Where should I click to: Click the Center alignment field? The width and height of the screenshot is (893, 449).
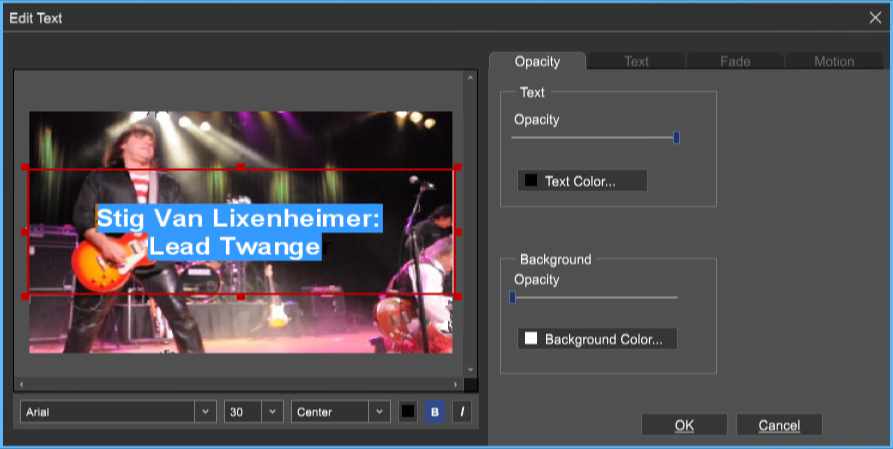point(330,412)
